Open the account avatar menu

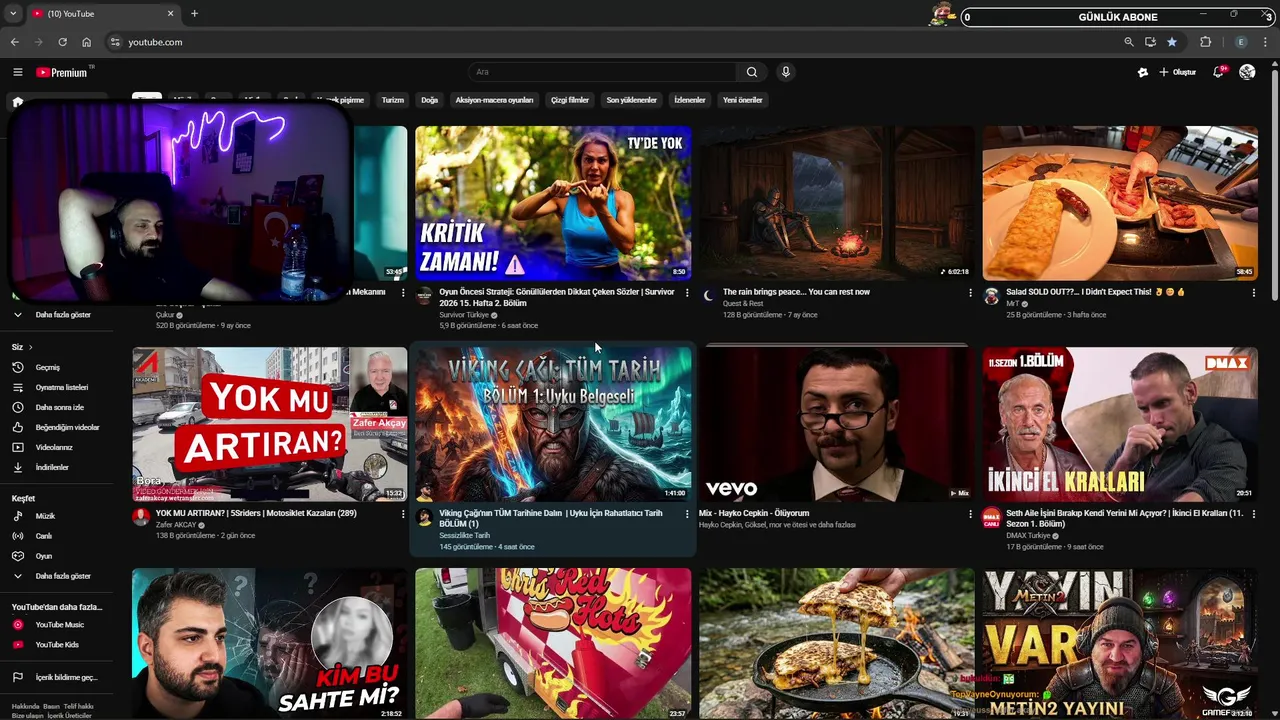point(1247,72)
